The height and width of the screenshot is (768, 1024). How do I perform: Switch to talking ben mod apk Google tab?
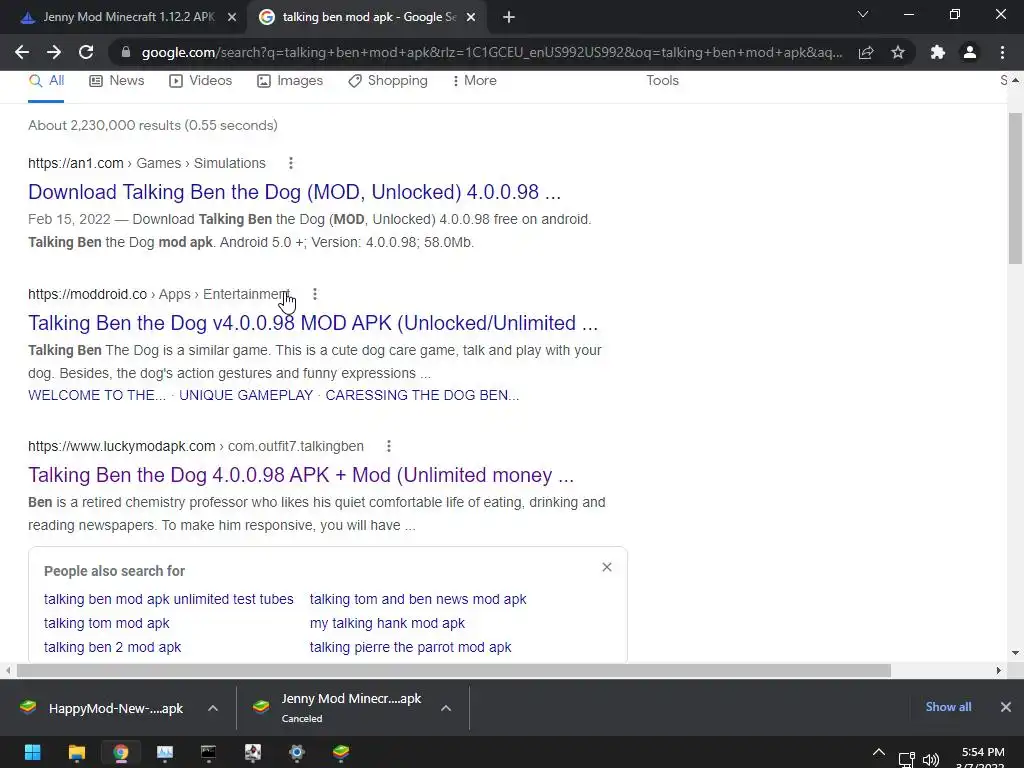pyautogui.click(x=366, y=18)
